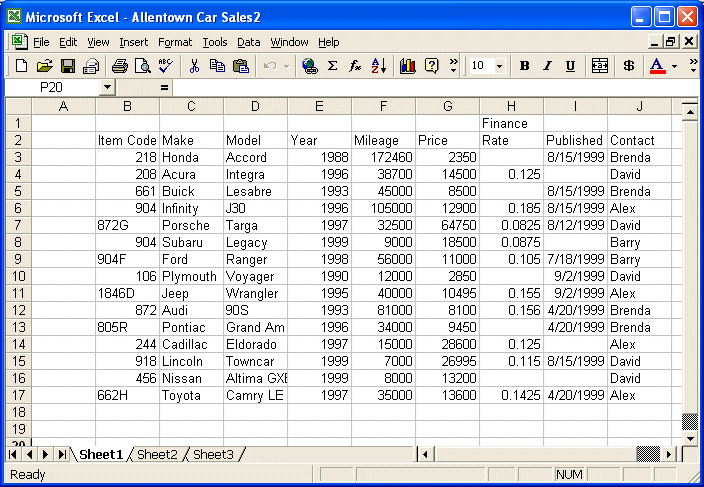Open the Office Assistant help icon

coord(431,66)
